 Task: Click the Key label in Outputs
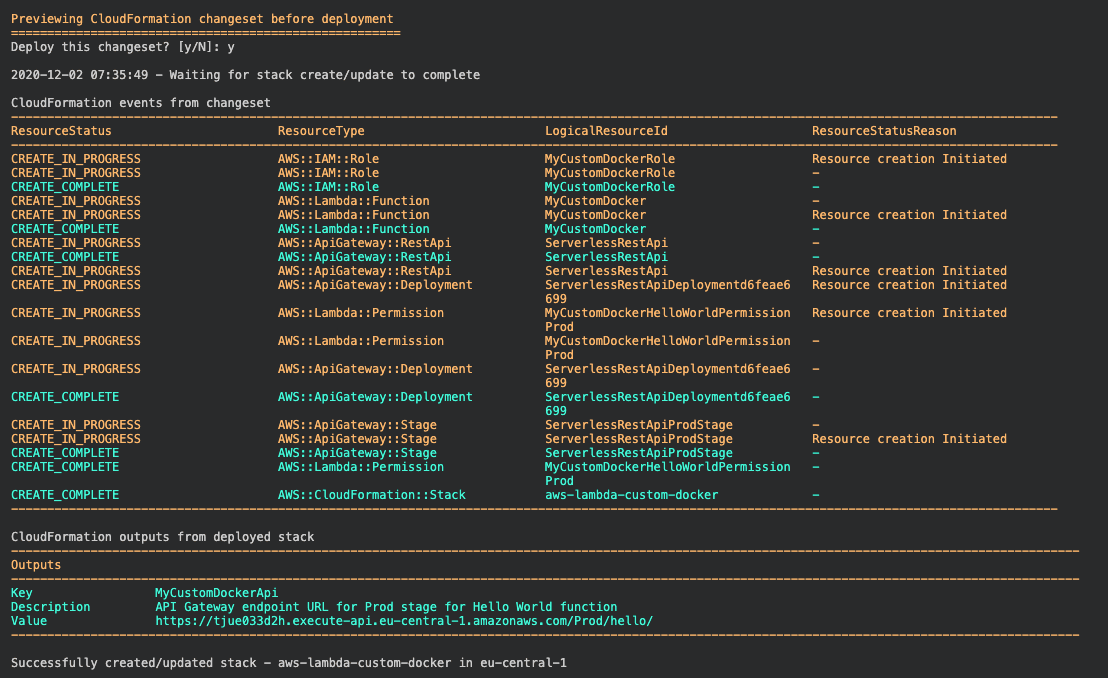pos(22,593)
